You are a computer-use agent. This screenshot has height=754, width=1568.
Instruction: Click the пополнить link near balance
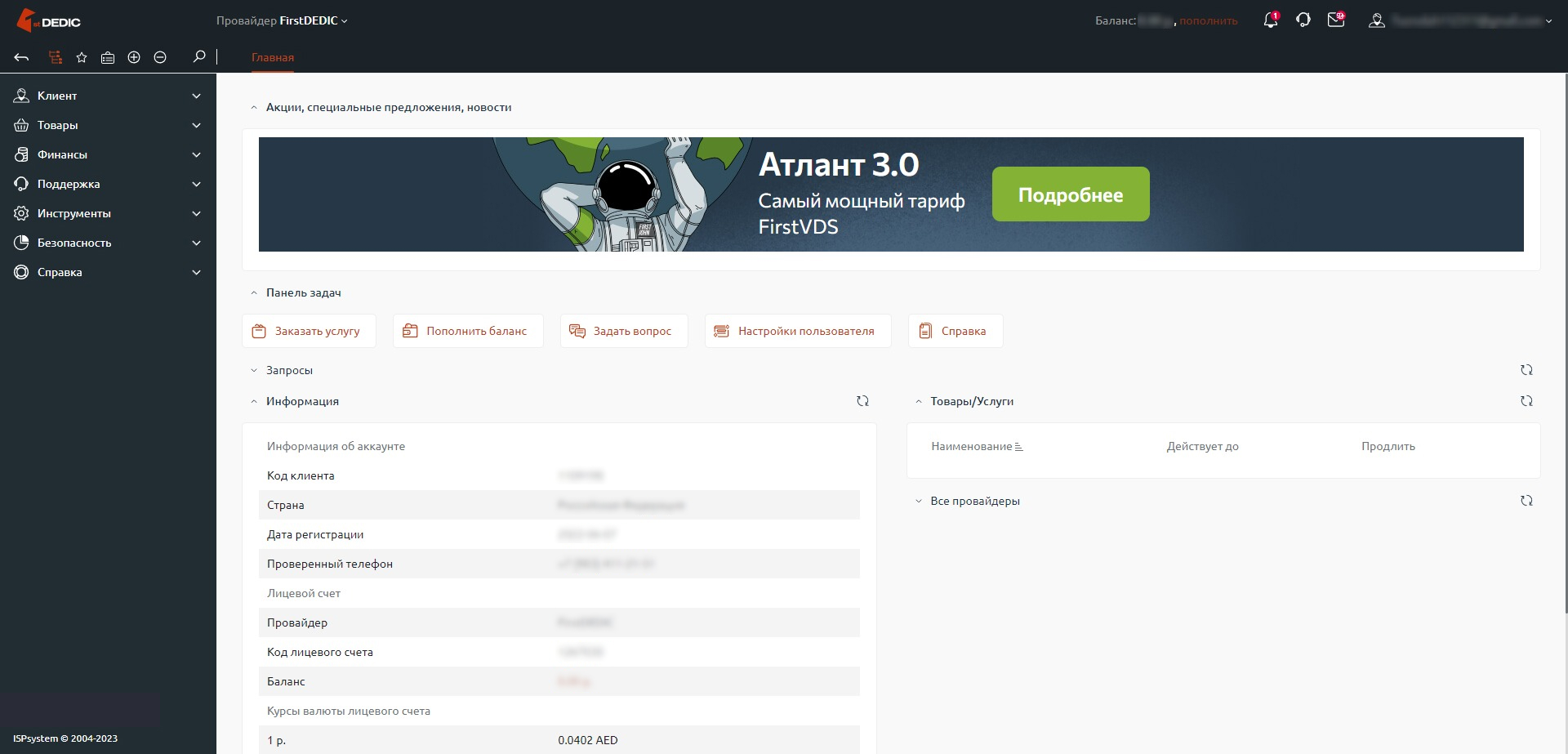click(x=1208, y=21)
